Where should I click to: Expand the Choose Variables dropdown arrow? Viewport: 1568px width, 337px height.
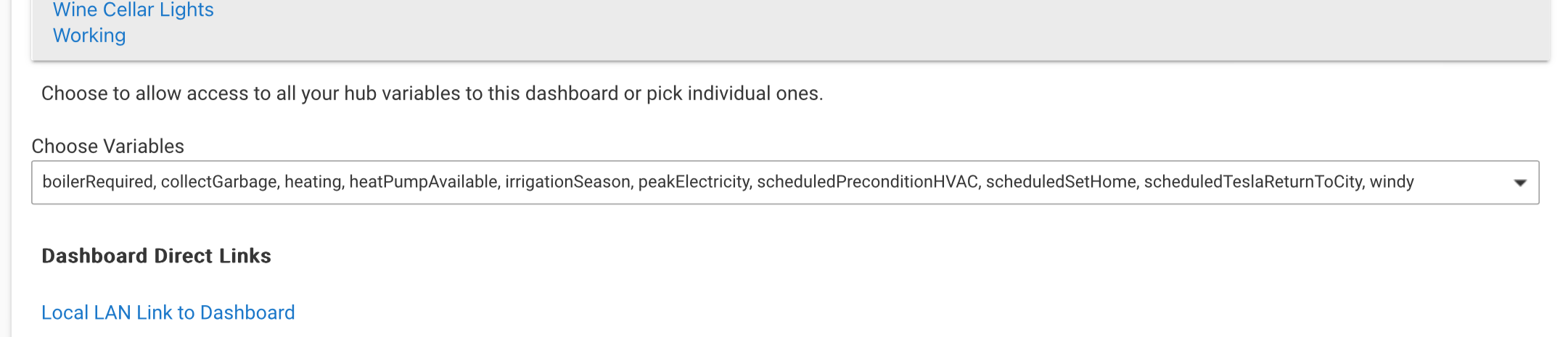1519,183
